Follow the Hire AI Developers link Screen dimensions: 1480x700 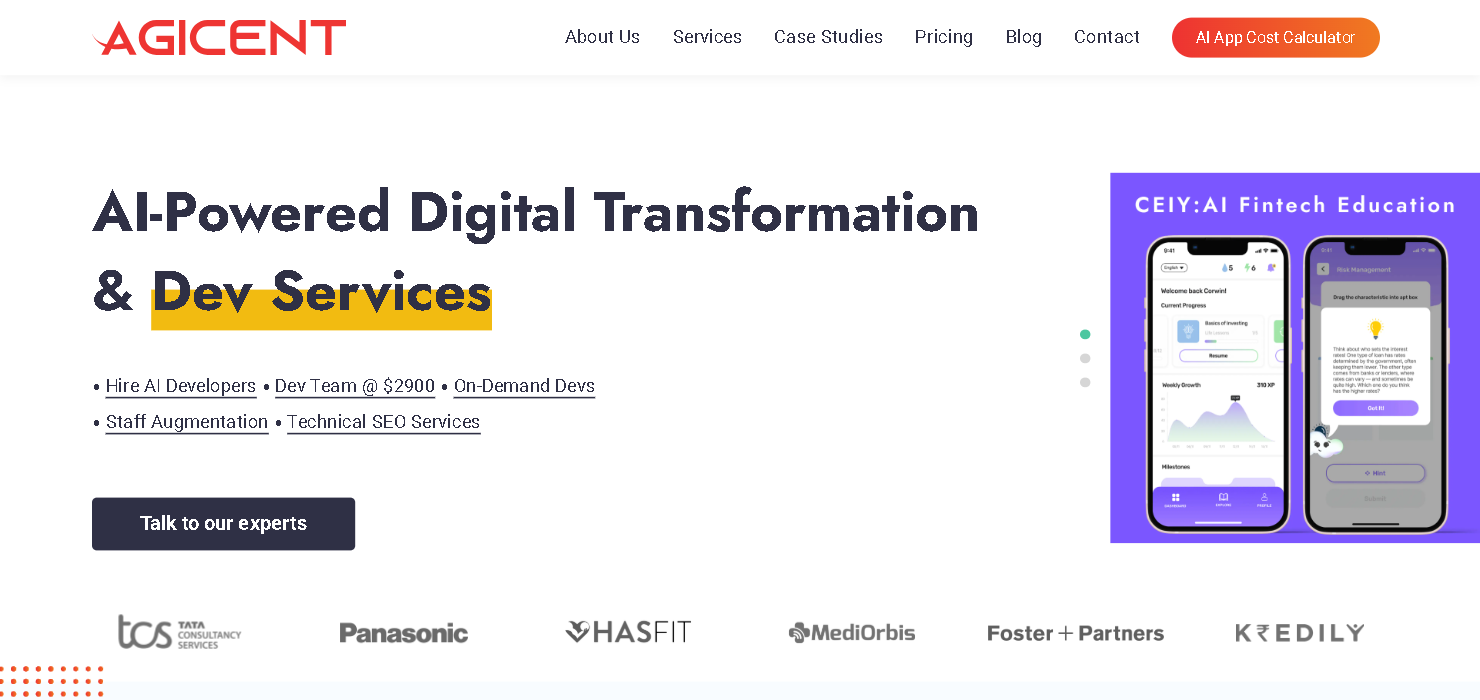point(181,386)
